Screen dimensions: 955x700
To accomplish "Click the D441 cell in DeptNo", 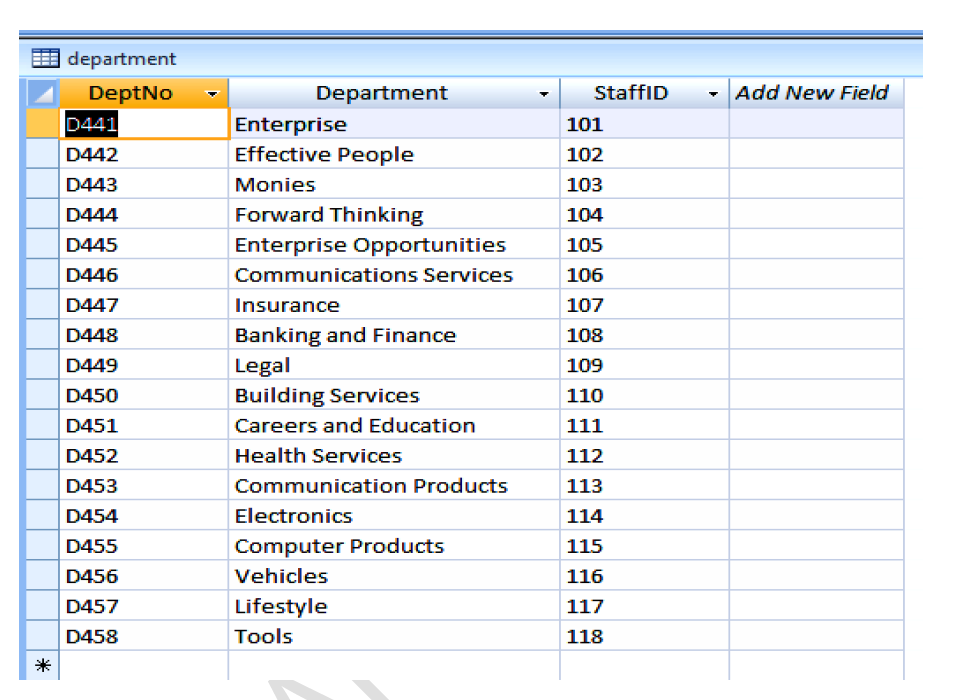I will tap(143, 124).
